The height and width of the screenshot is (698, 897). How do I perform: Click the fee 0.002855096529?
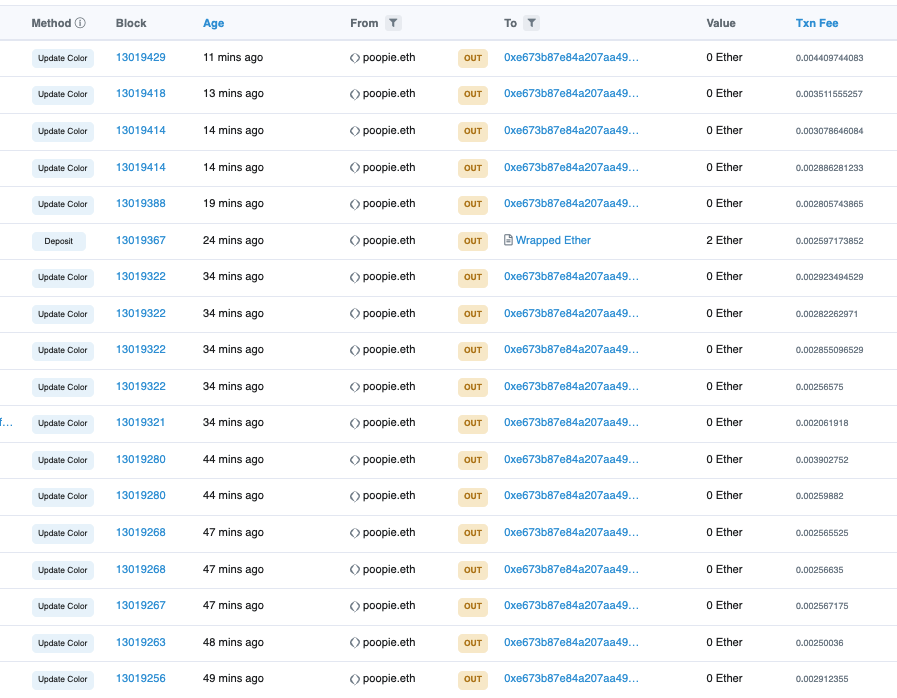pos(829,350)
